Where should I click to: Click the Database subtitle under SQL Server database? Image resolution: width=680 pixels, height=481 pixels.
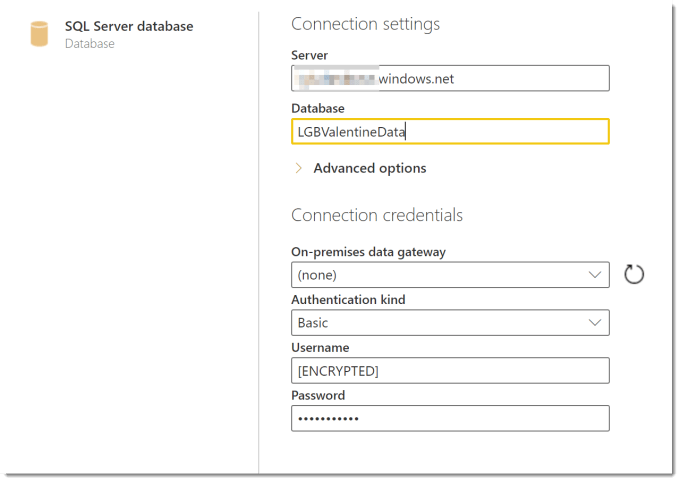[90, 44]
